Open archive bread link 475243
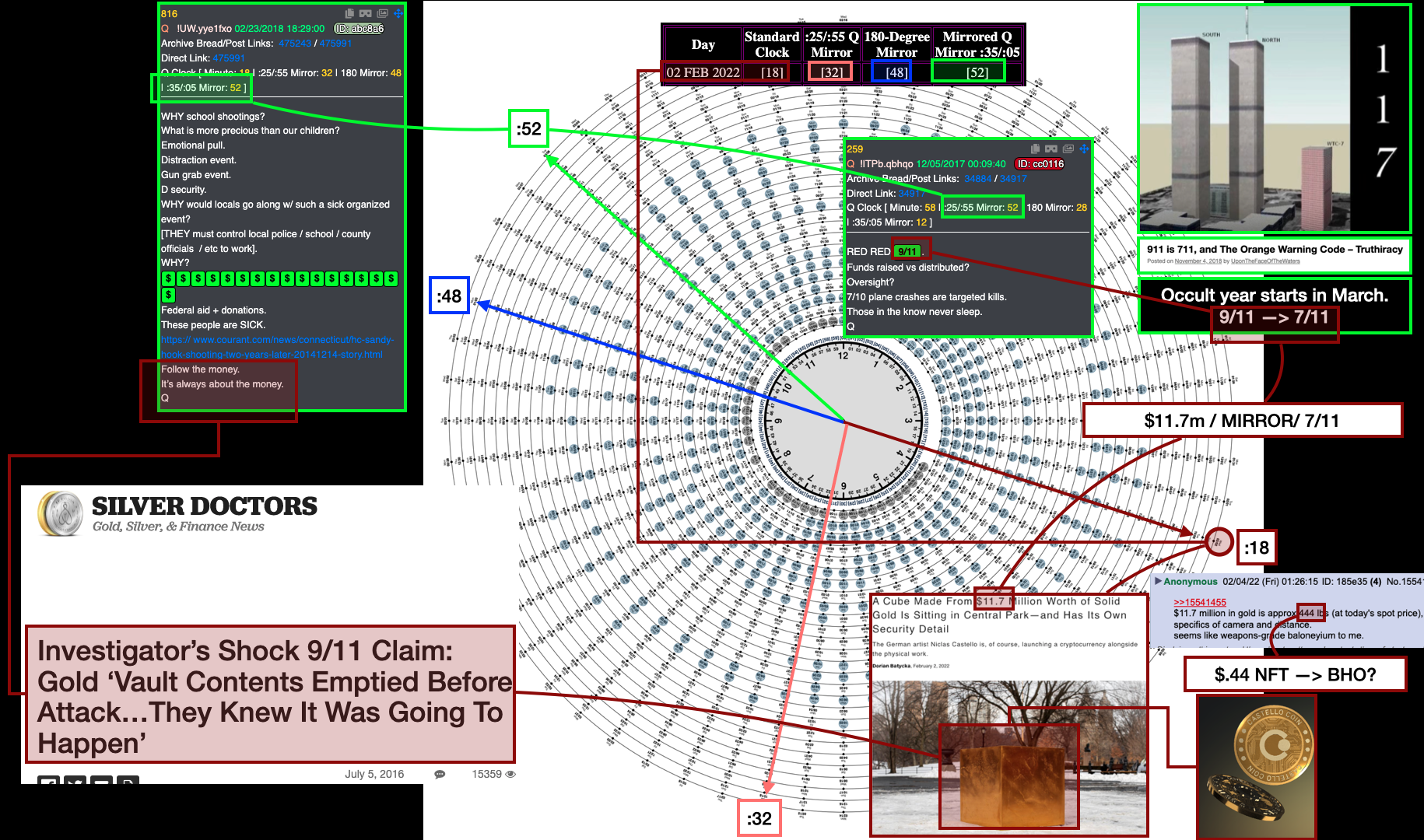Screen dimensions: 1424x840 [295, 44]
